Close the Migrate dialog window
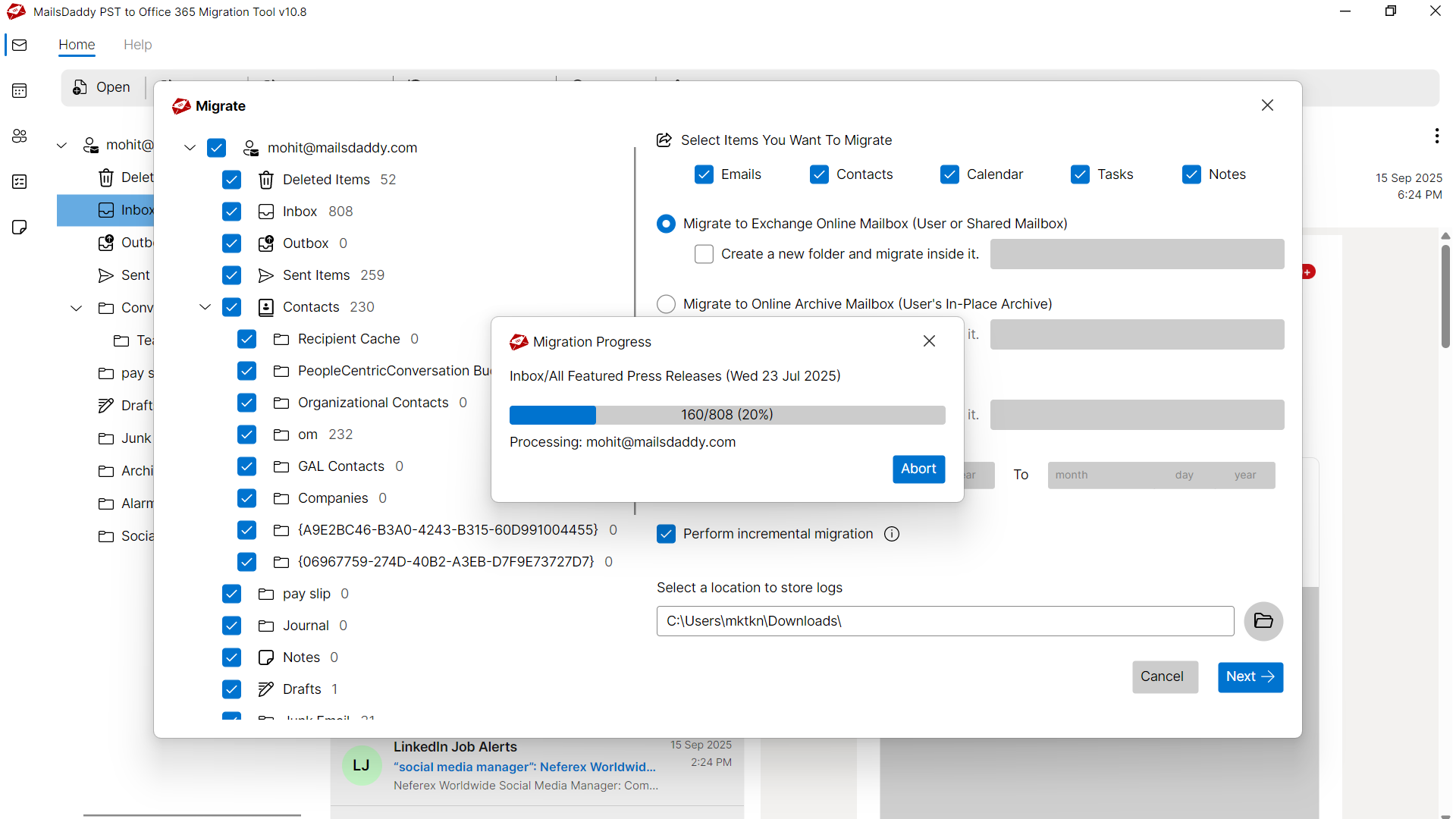This screenshot has height=819, width=1456. 1267,105
